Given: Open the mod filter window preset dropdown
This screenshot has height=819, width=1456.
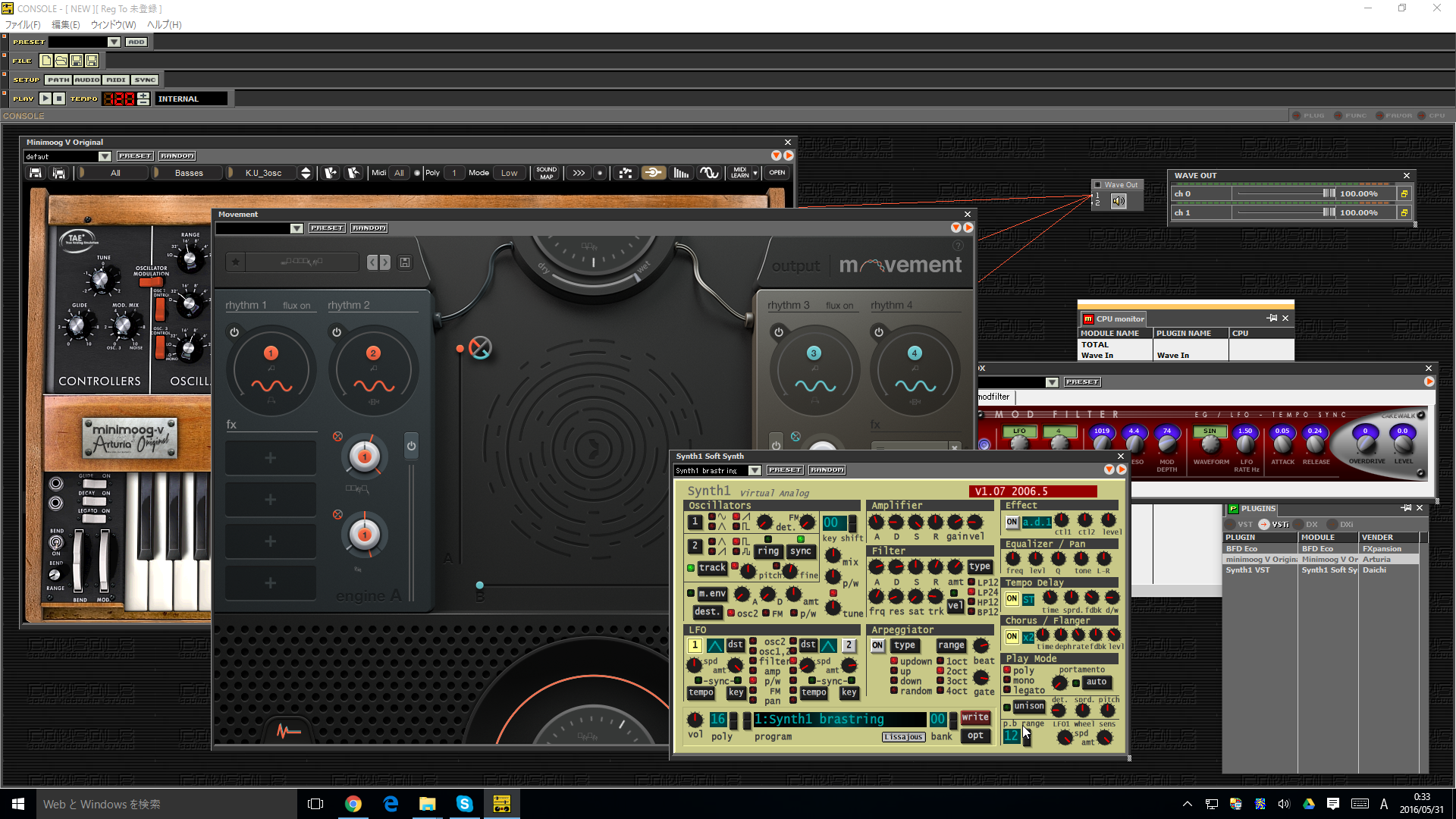Looking at the screenshot, I should tap(1052, 382).
